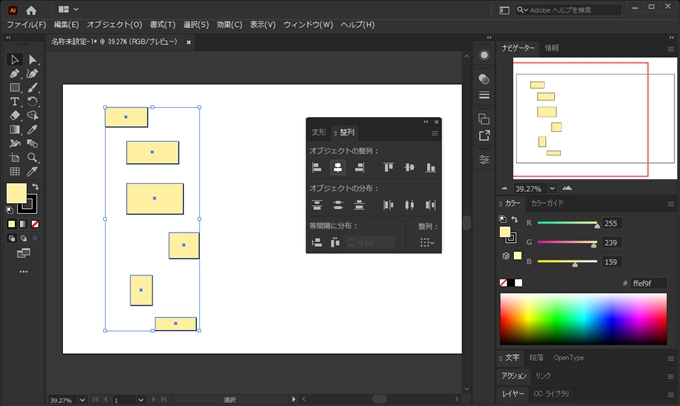Zoom out button in Navigator panel
The height and width of the screenshot is (406, 680).
pos(504,189)
